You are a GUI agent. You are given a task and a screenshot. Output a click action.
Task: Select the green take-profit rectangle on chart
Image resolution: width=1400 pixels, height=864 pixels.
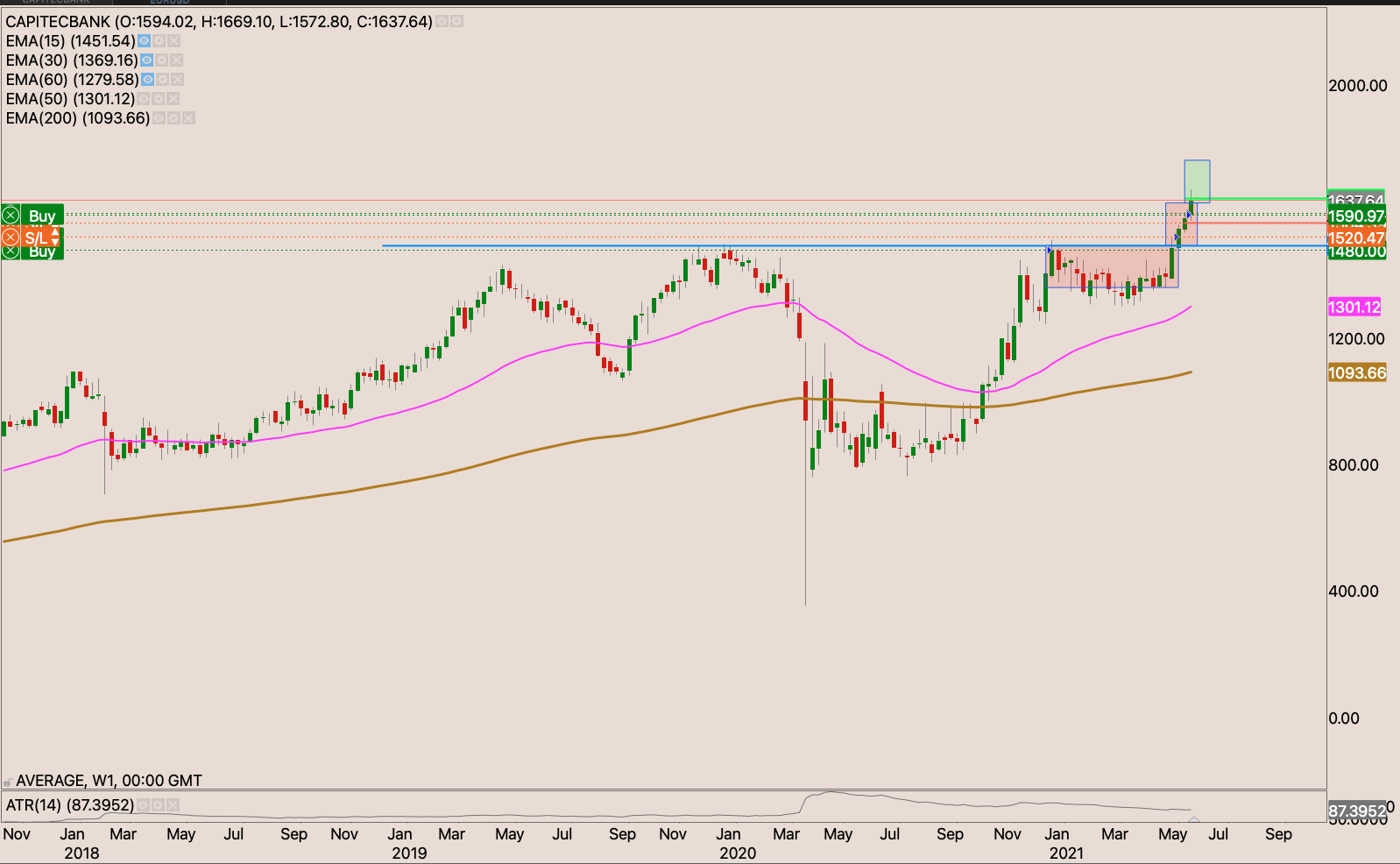click(x=1197, y=180)
